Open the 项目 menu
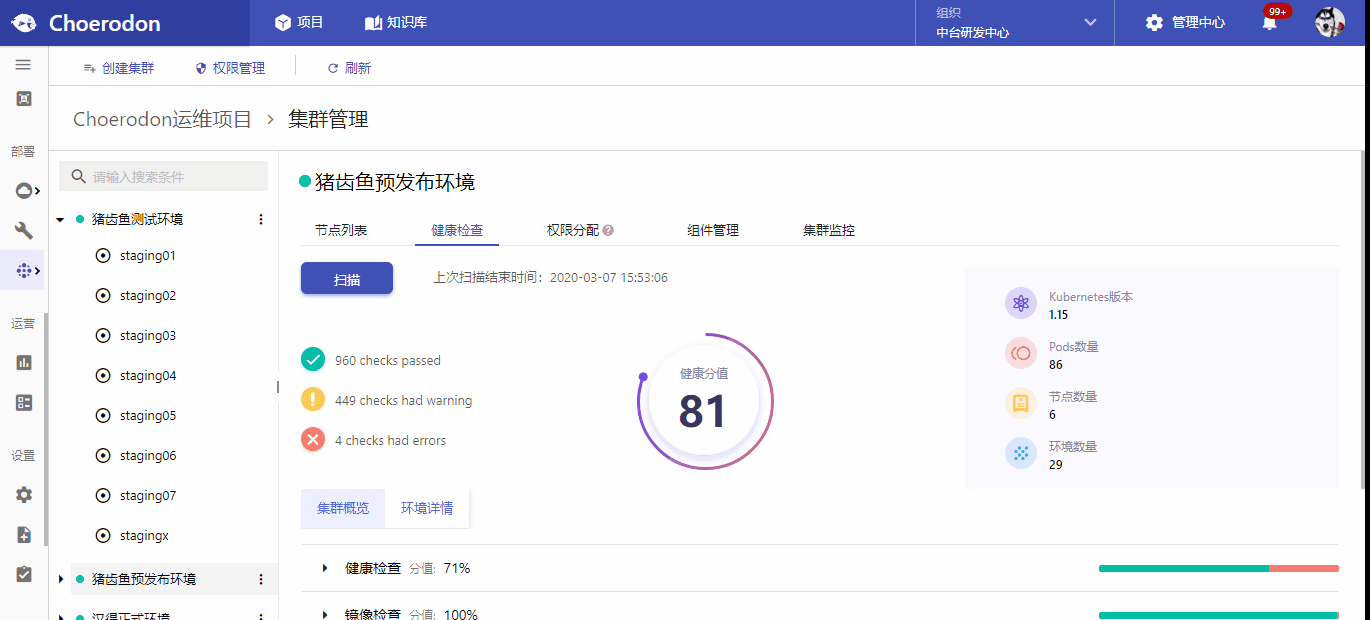Image resolution: width=1370 pixels, height=620 pixels. [299, 22]
